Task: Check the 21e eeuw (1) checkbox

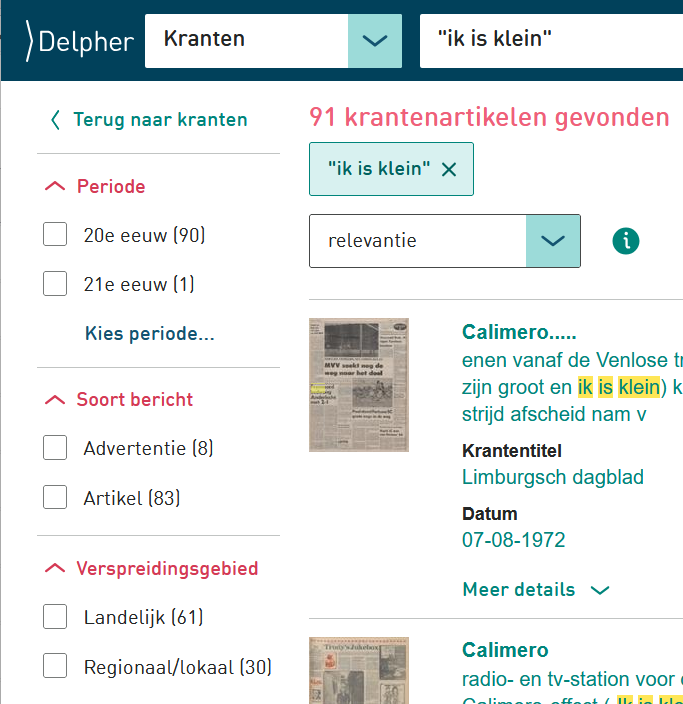Action: (x=55, y=283)
